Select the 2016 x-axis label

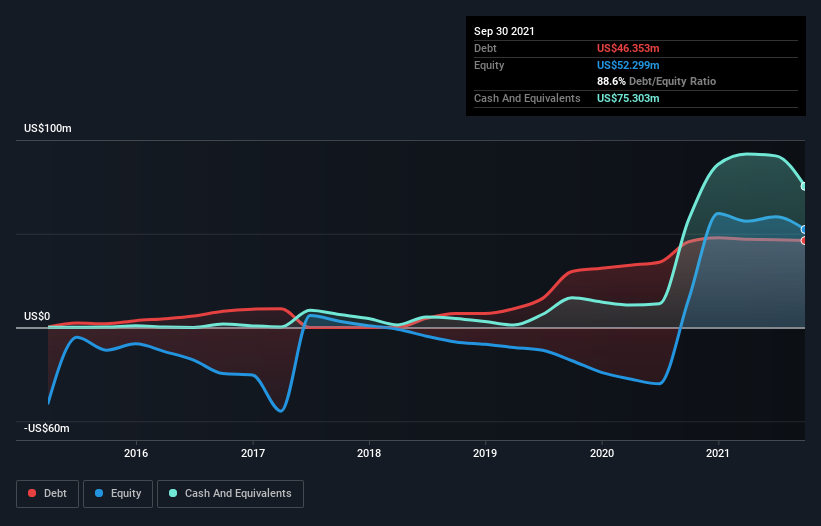point(136,453)
